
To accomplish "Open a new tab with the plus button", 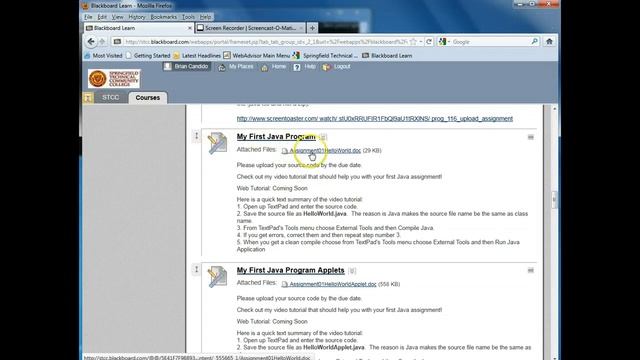I will tap(312, 28).
